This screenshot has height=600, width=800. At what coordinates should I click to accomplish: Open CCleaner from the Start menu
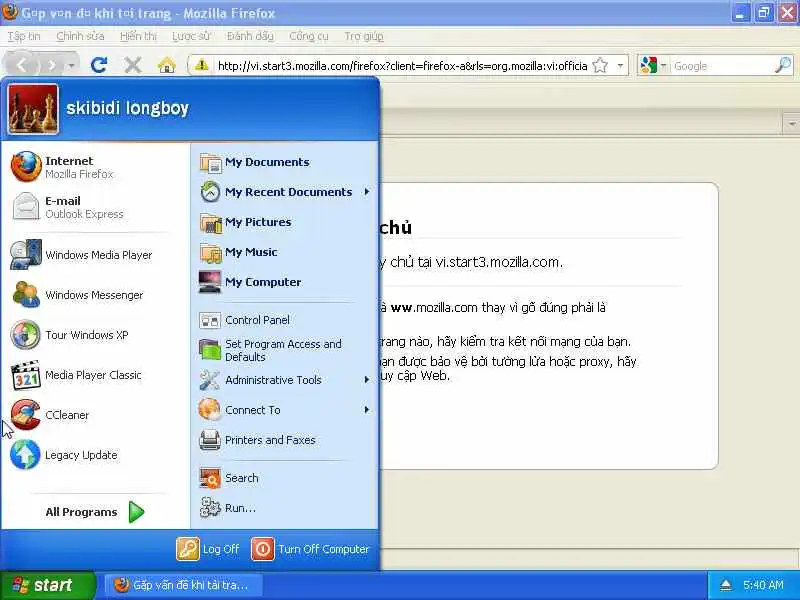(96, 415)
